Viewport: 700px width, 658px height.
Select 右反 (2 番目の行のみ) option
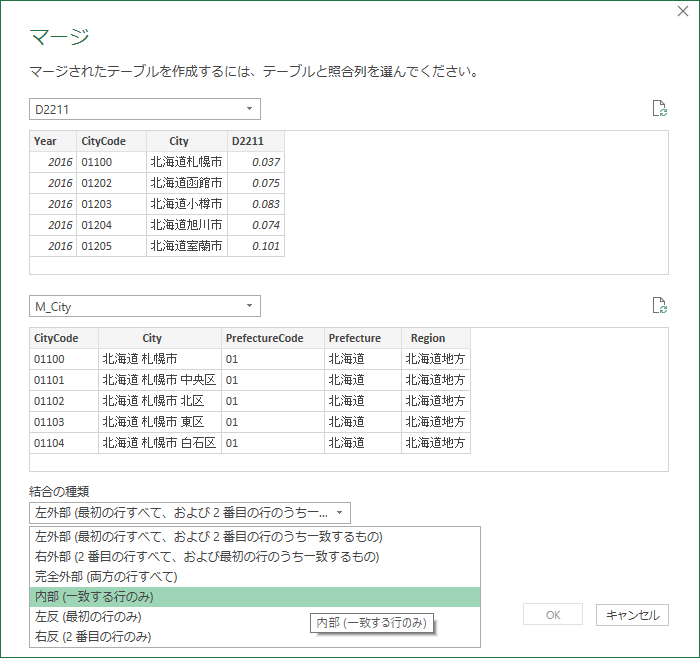tap(92, 636)
